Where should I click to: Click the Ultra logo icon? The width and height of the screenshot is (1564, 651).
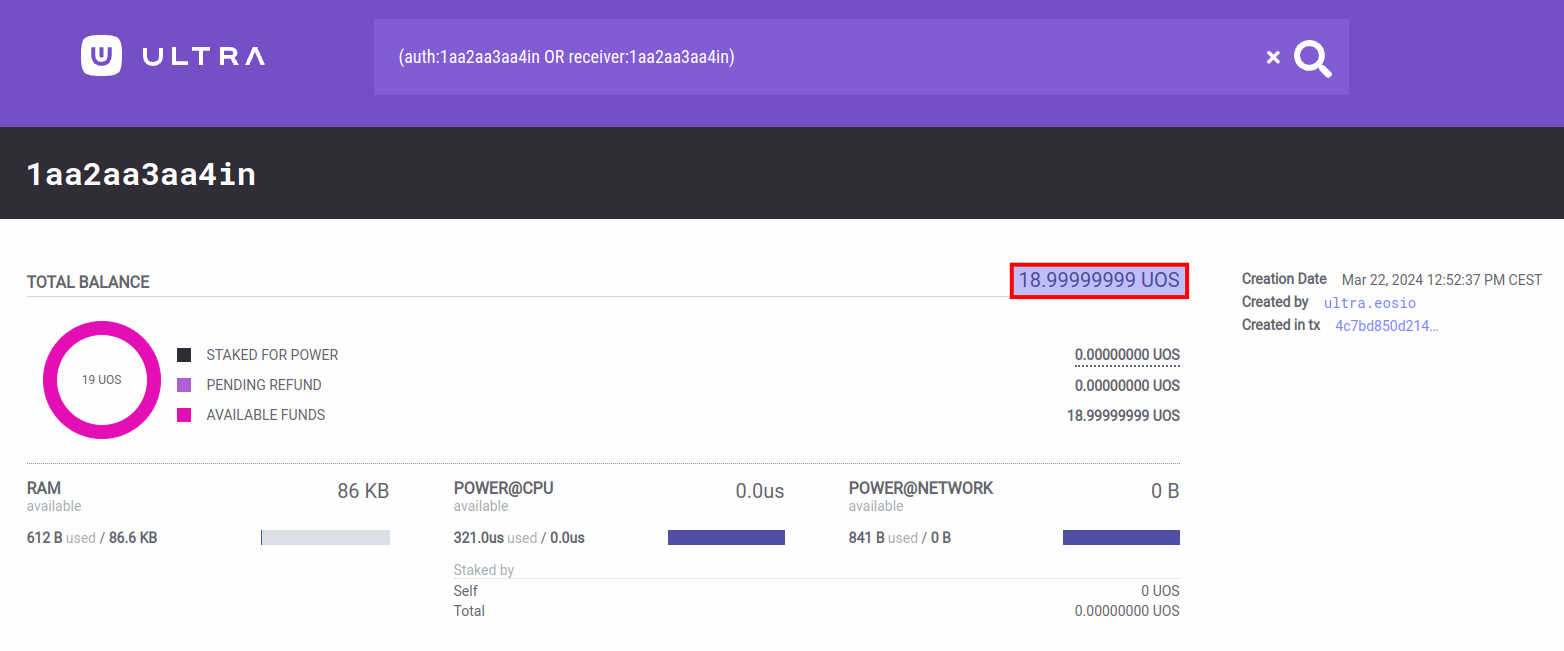[101, 56]
